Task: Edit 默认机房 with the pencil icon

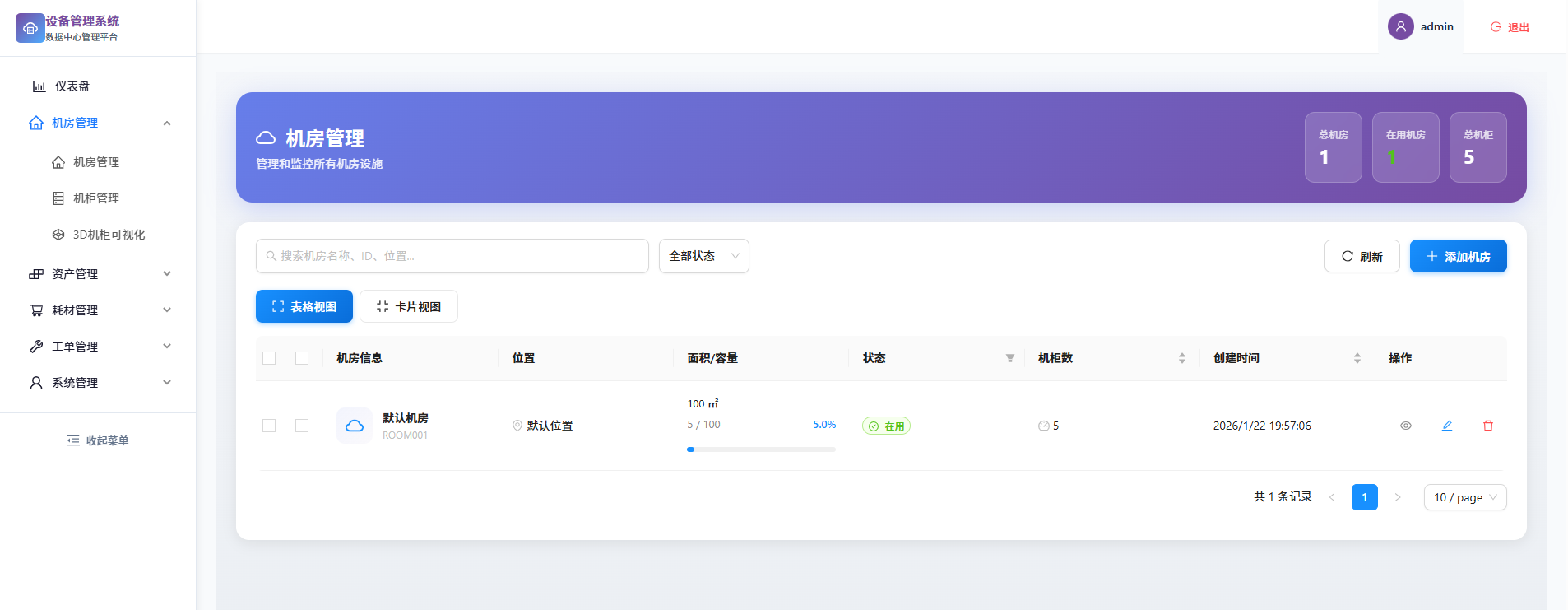Action: click(x=1447, y=426)
